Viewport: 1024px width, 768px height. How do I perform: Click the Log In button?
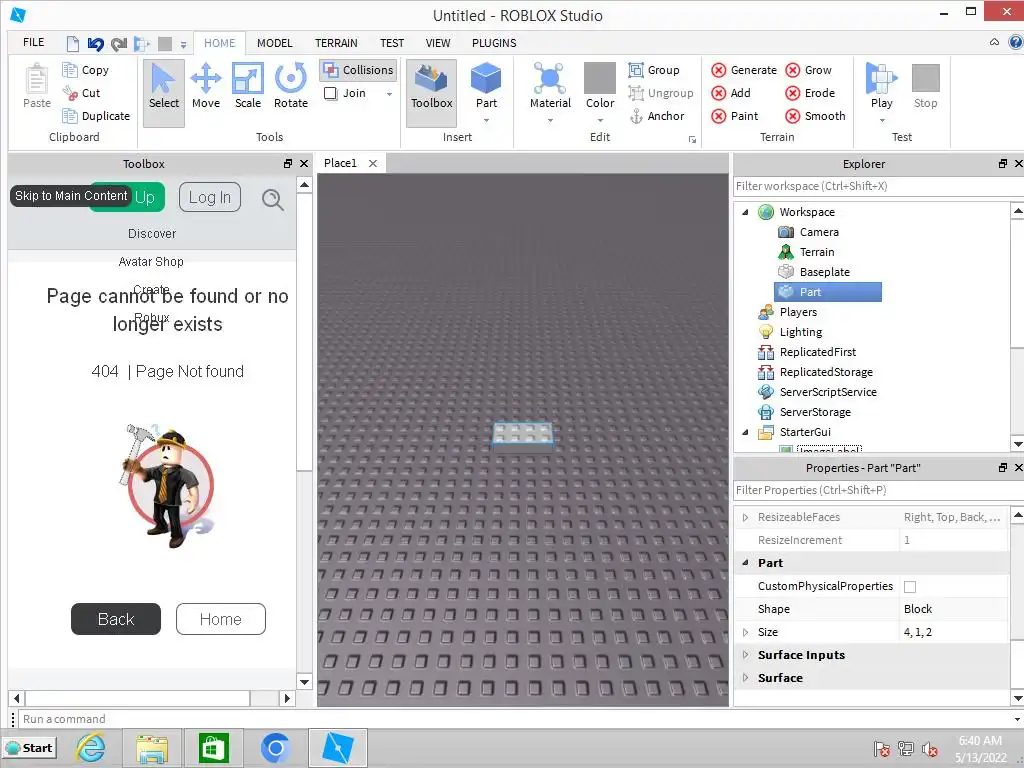coord(210,197)
